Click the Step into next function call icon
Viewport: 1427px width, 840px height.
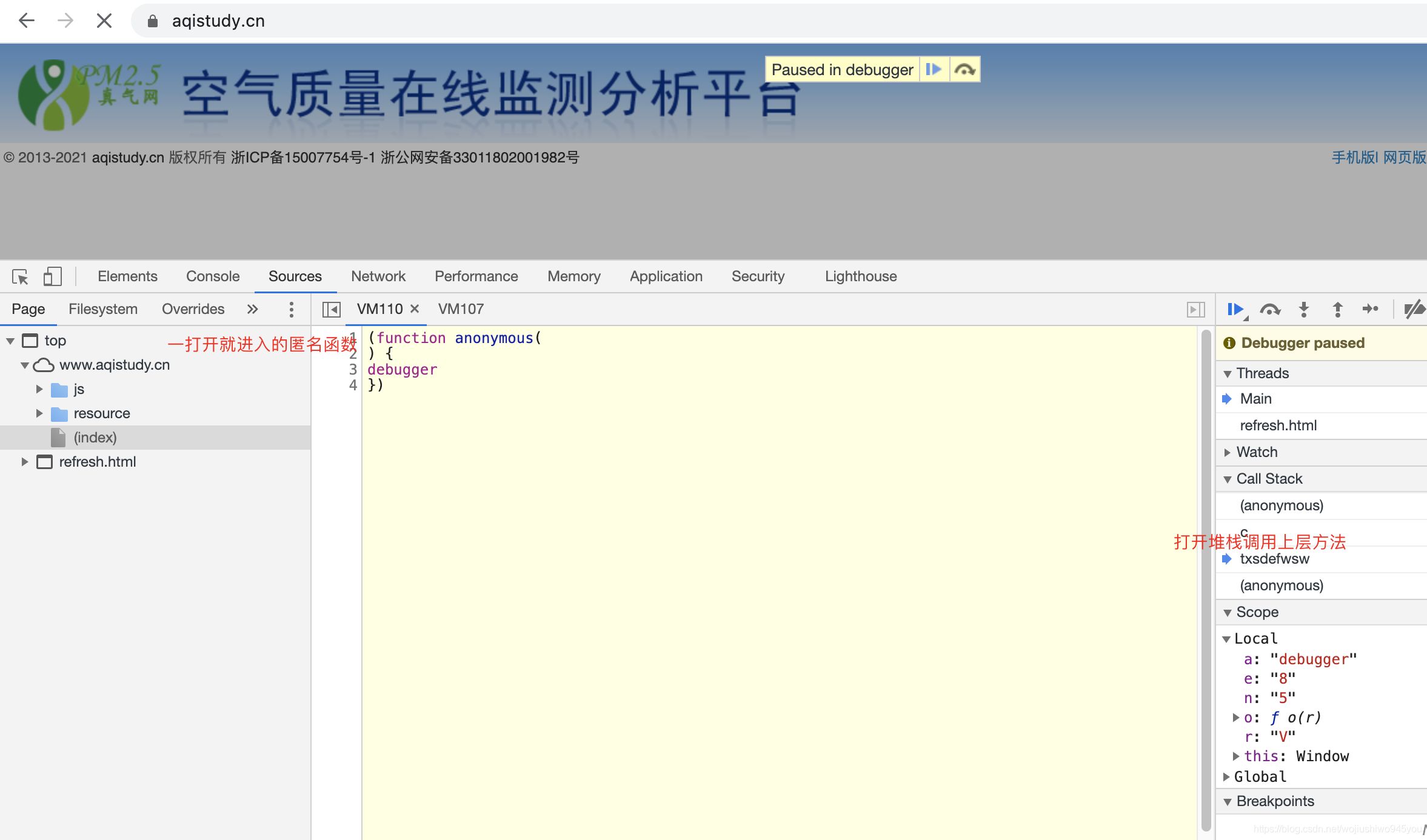1304,308
